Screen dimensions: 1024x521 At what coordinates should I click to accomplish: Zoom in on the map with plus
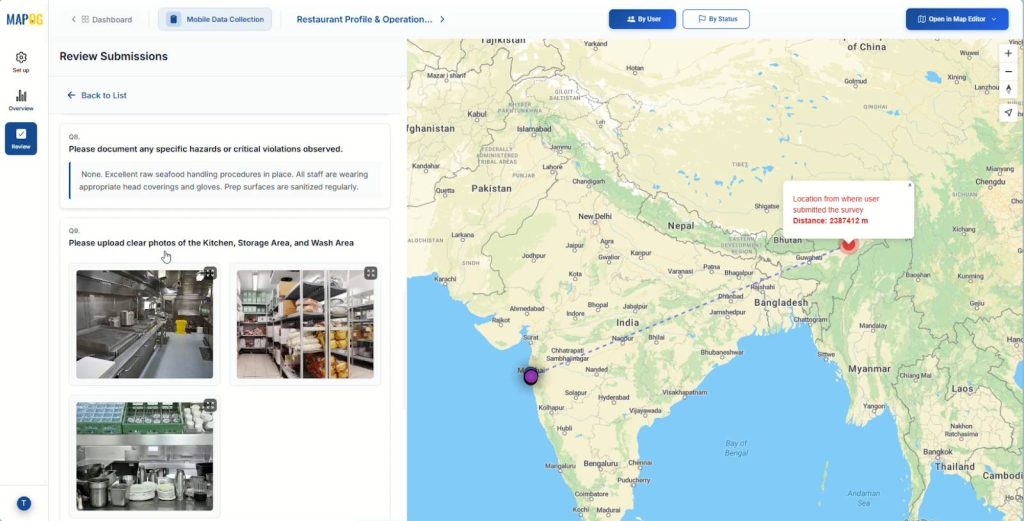tap(1008, 54)
